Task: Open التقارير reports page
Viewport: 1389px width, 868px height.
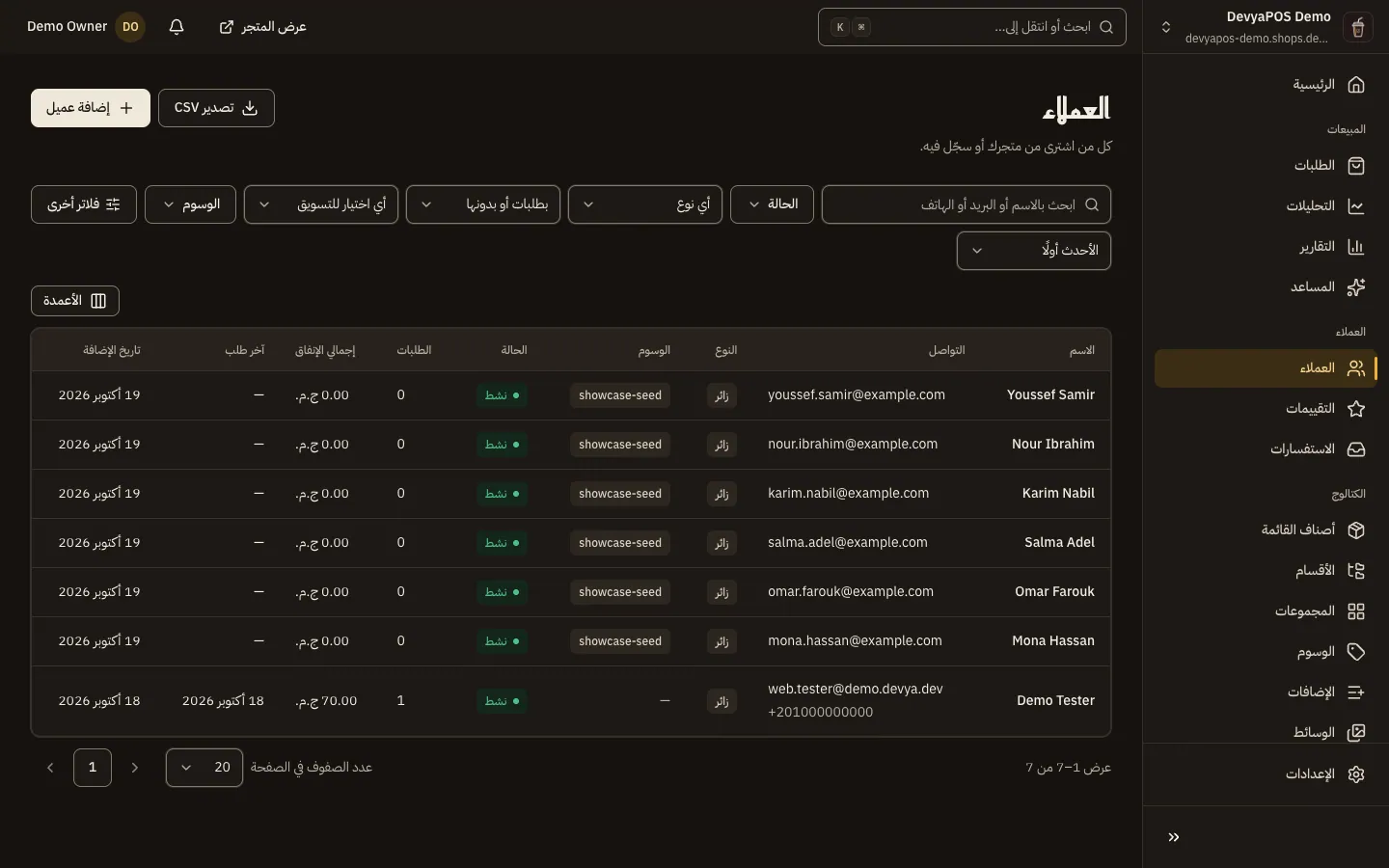Action: [1266, 247]
